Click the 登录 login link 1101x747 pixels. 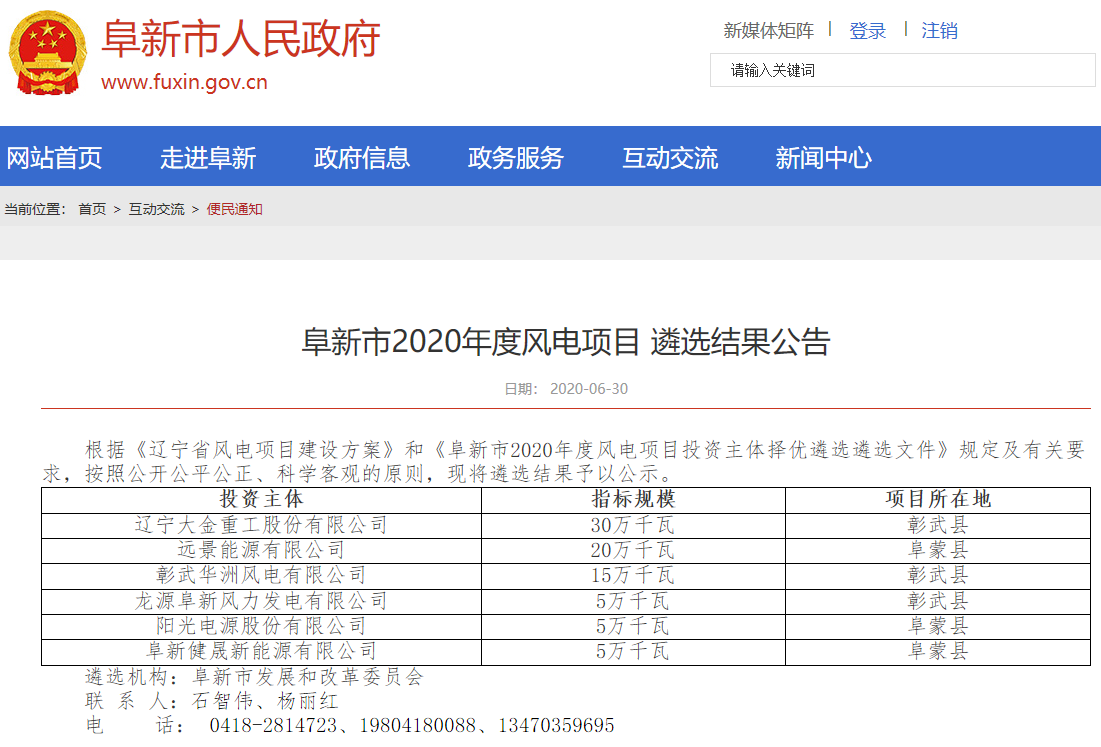[867, 31]
